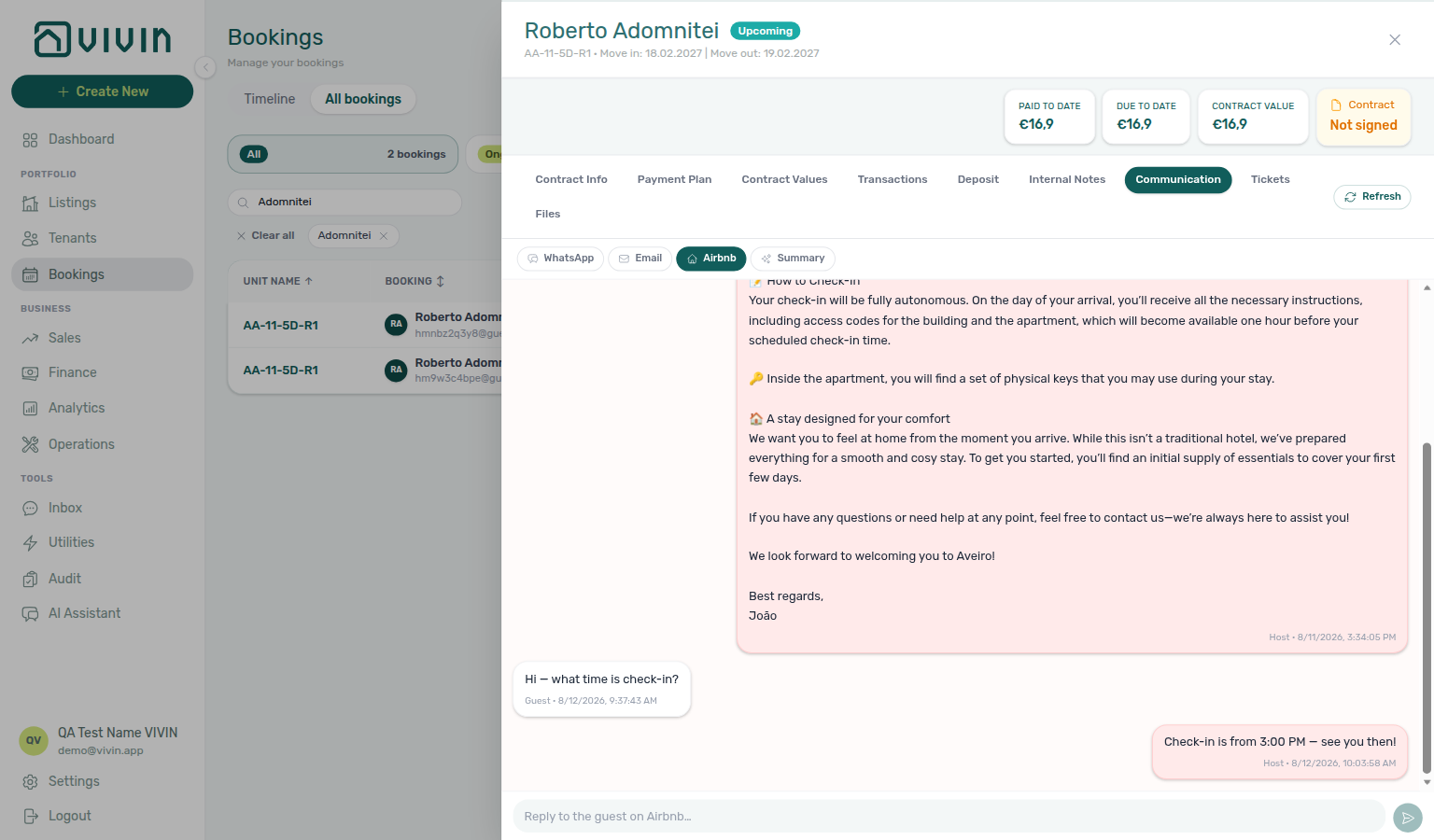Viewport: 1434px width, 840px height.
Task: Click the QV user avatar
Action: (x=34, y=741)
